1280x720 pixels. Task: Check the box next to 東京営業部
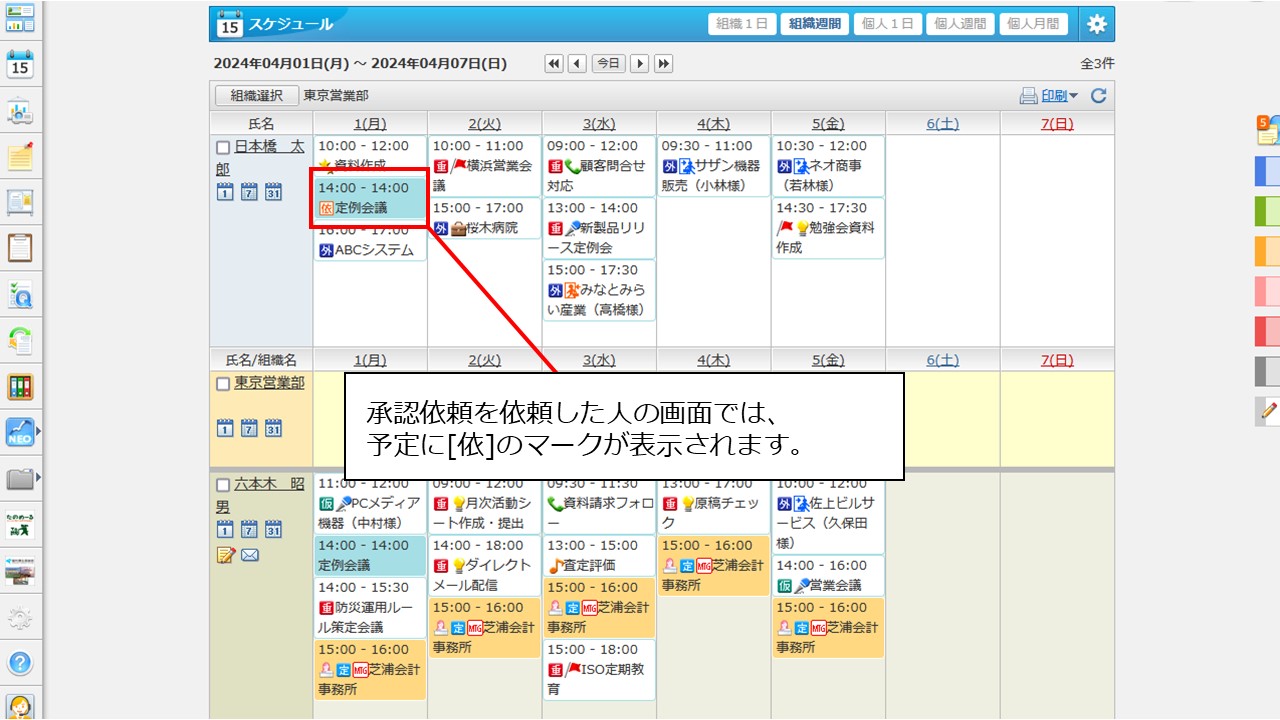click(x=223, y=384)
